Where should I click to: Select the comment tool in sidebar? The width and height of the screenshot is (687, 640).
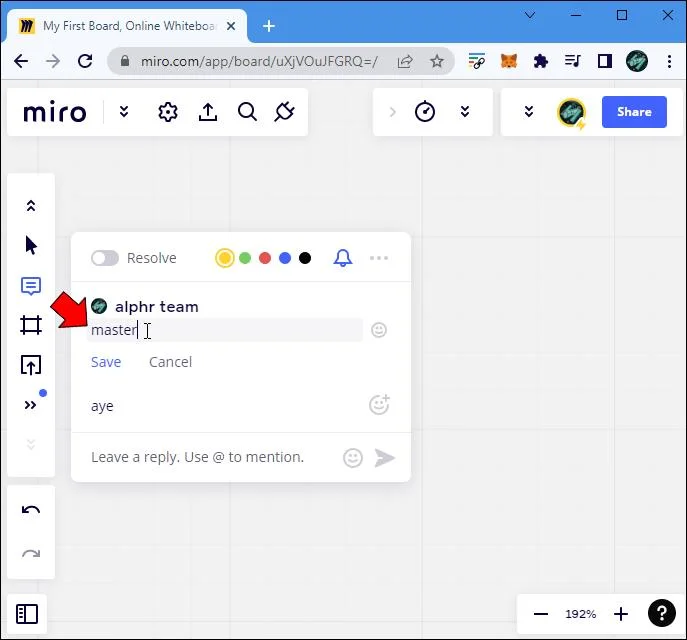tap(31, 286)
